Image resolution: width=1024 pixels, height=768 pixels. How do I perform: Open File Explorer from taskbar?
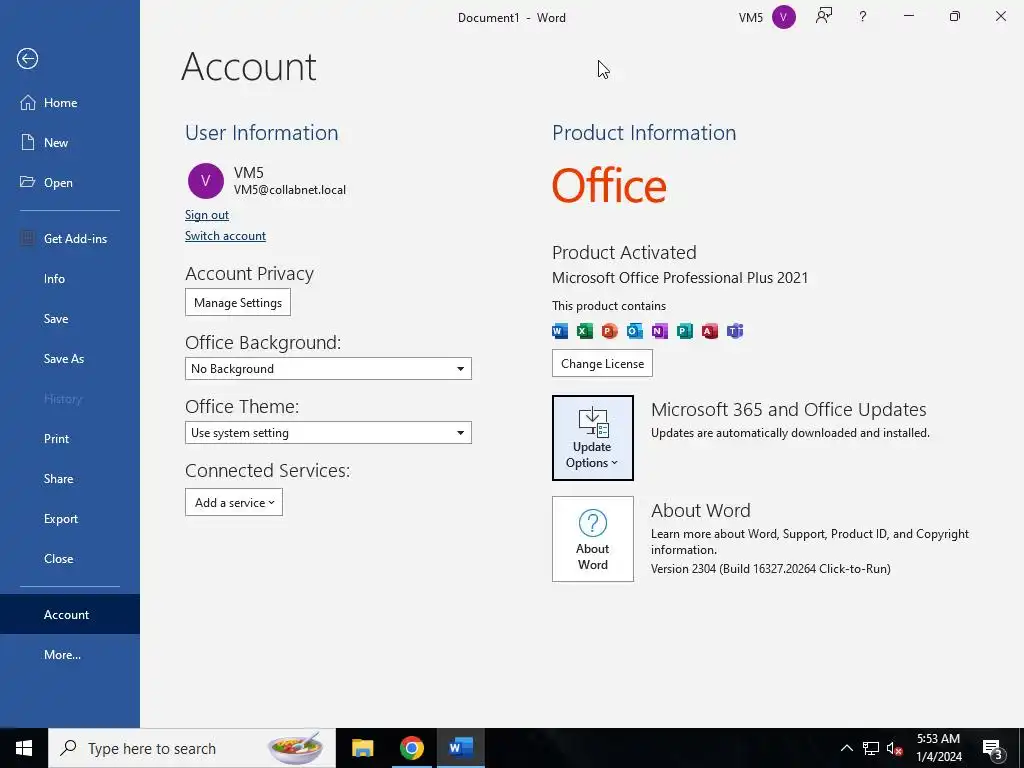[x=362, y=748]
